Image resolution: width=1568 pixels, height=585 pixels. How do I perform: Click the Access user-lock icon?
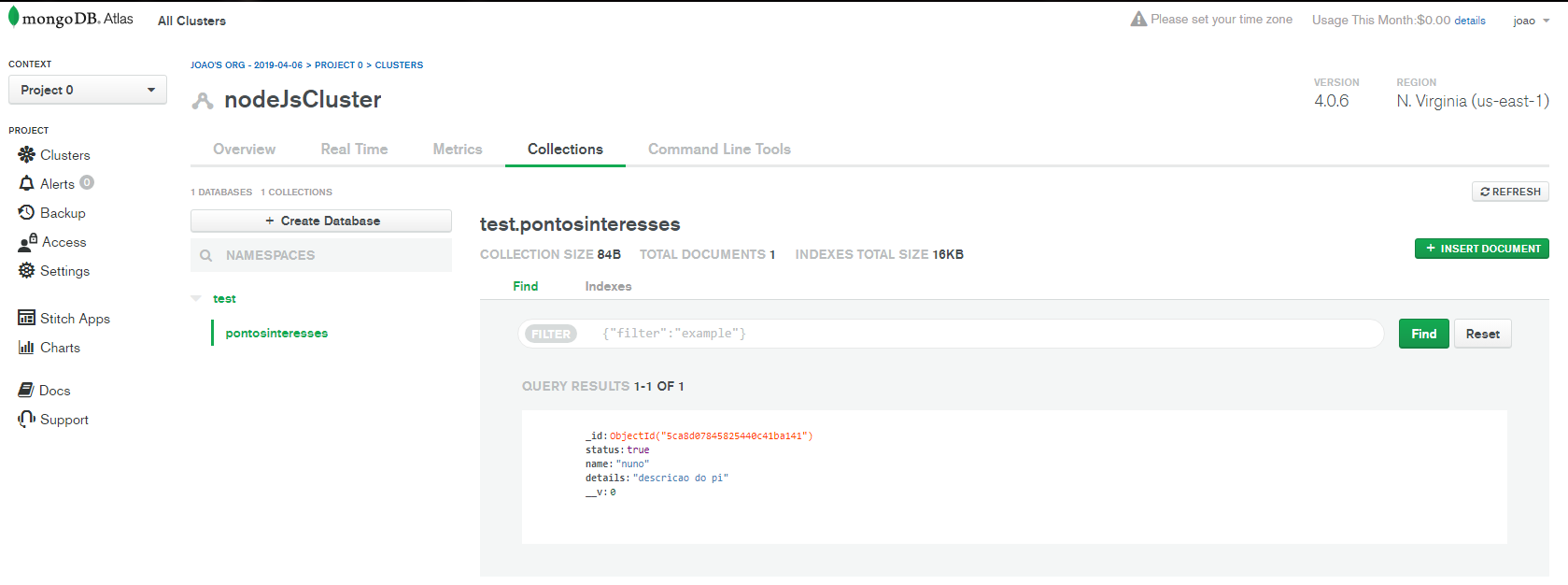pyautogui.click(x=27, y=242)
